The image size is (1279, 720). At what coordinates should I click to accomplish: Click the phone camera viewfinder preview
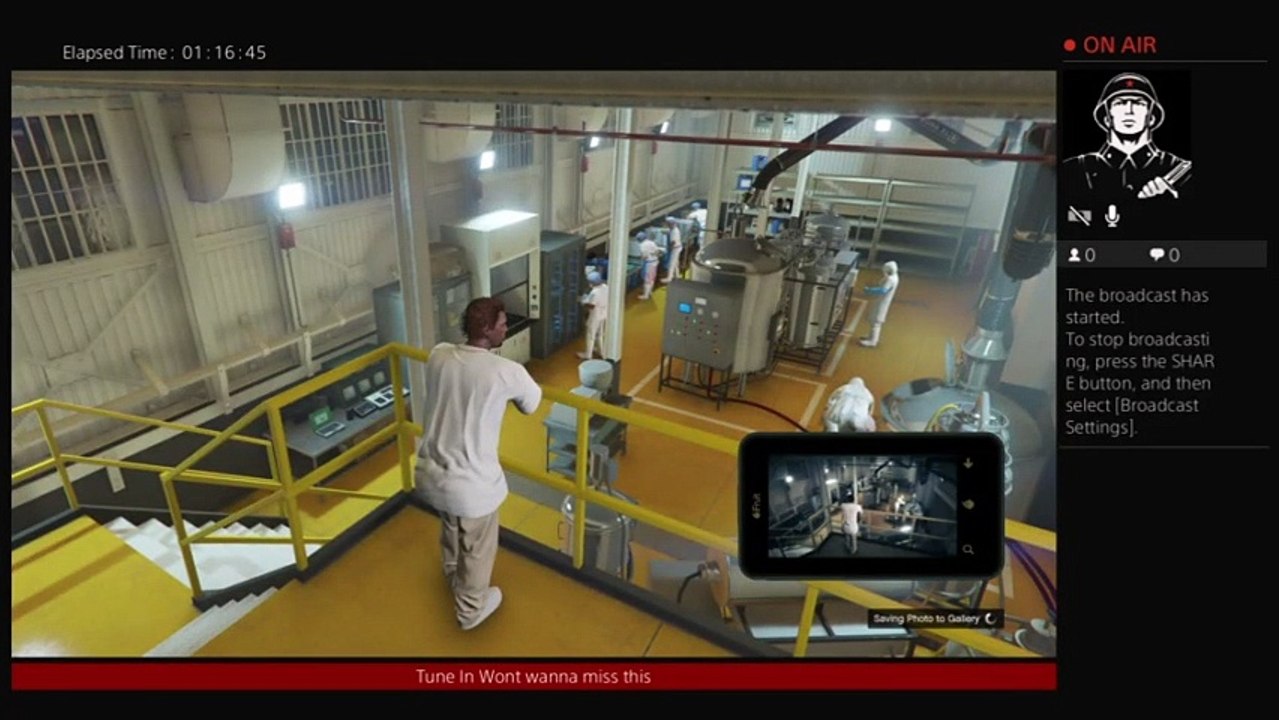point(862,506)
